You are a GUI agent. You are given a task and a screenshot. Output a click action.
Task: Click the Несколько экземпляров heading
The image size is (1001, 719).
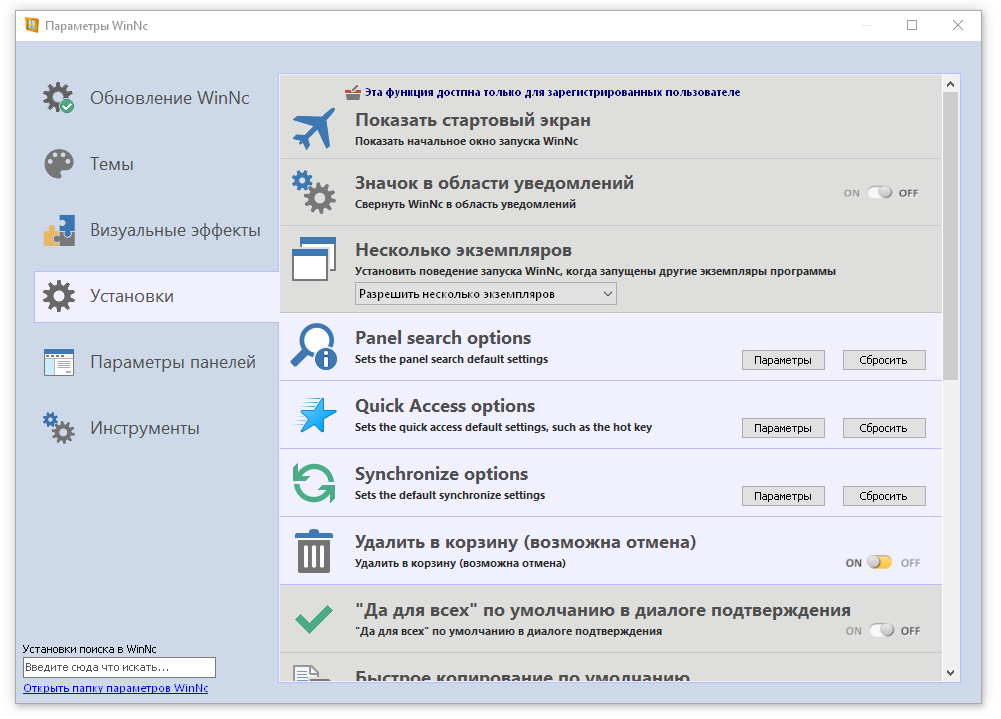[x=463, y=250]
